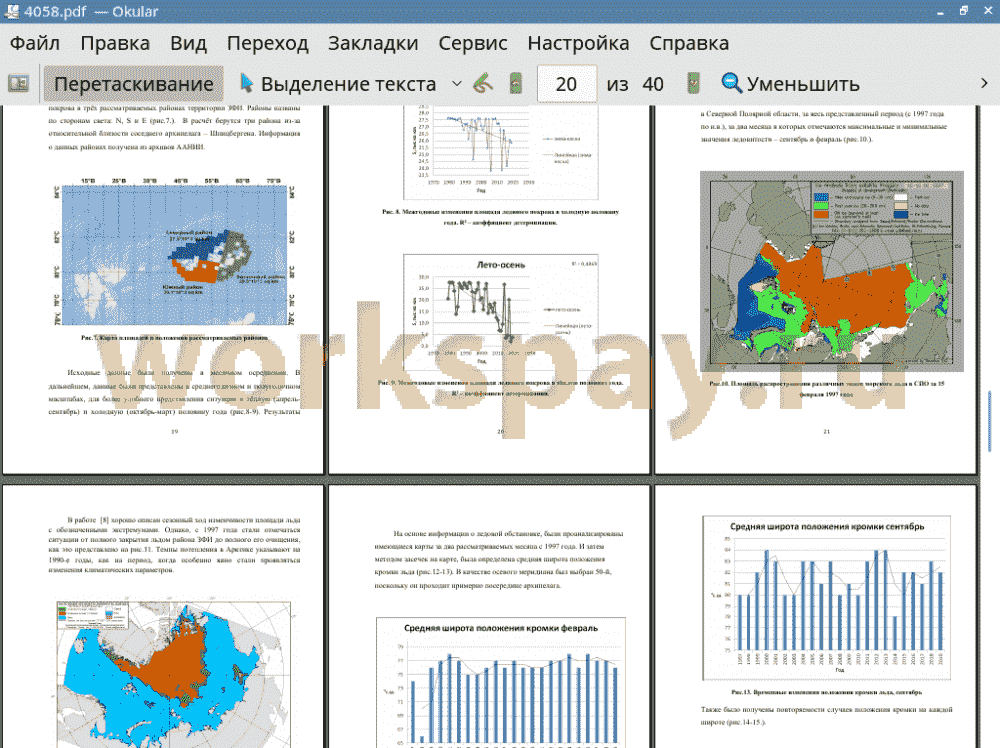Open the Переход menu
Screen dimensions: 1000x748
pyautogui.click(x=268, y=43)
